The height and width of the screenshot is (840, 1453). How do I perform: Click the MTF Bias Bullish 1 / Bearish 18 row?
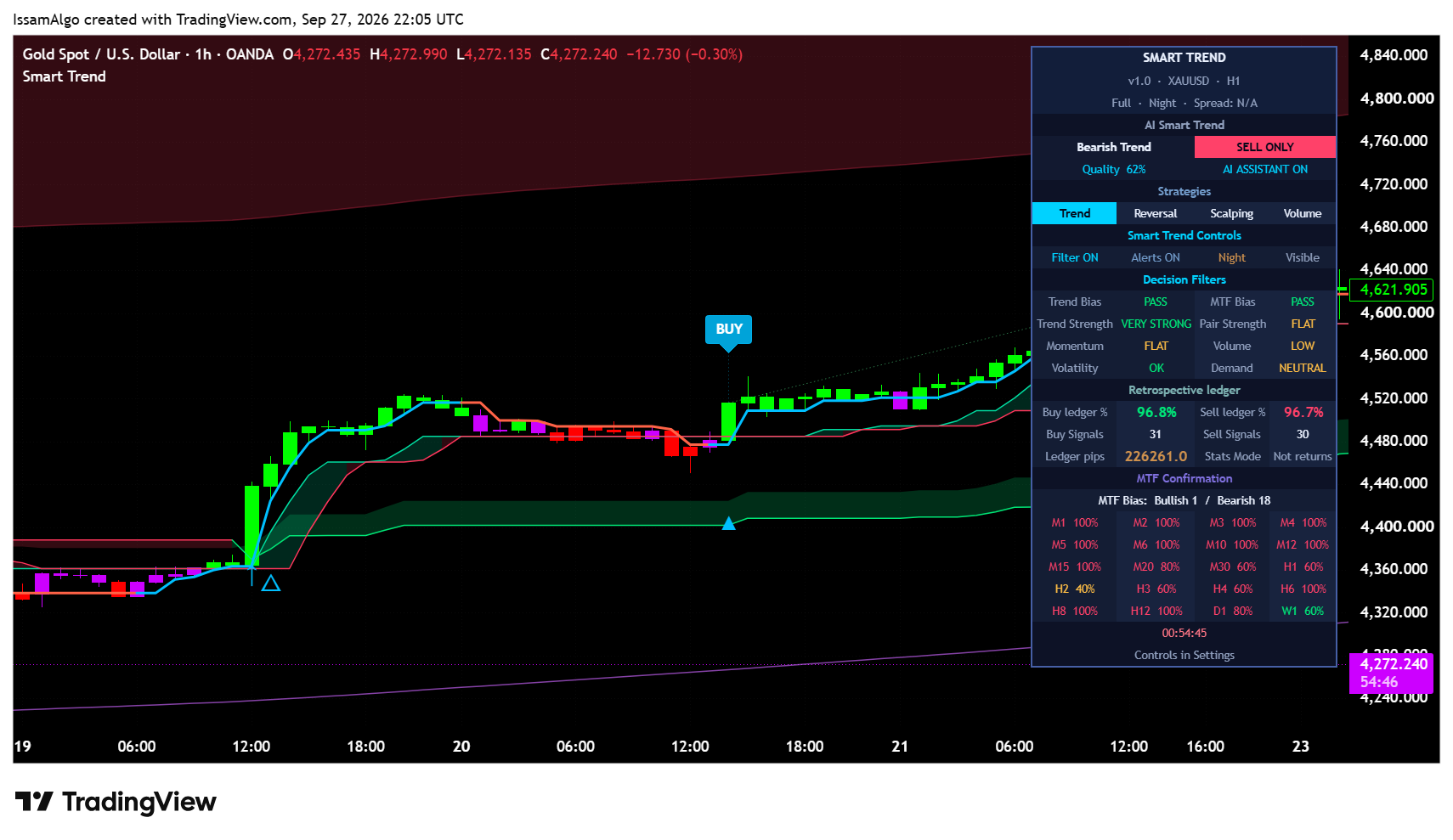coord(1184,500)
